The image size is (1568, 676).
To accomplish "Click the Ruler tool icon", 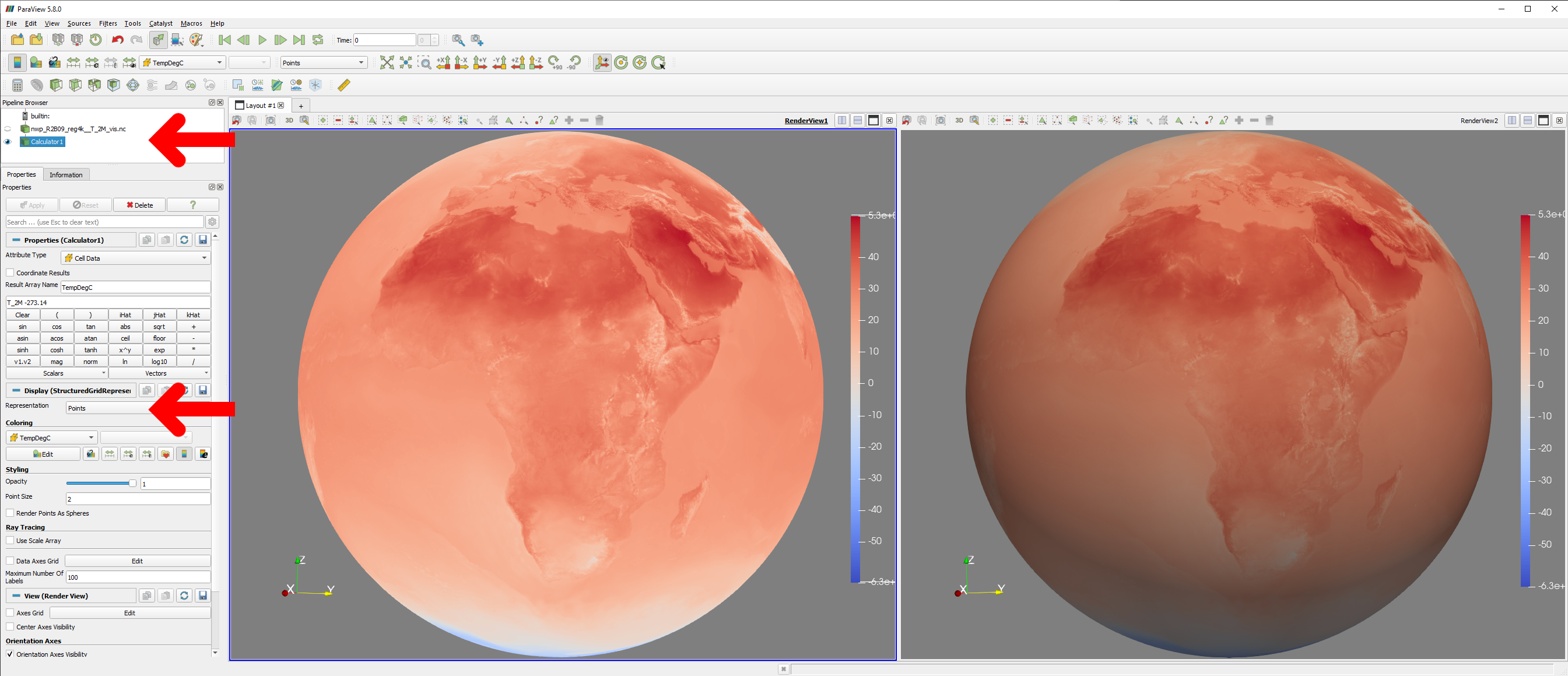I will tap(344, 85).
